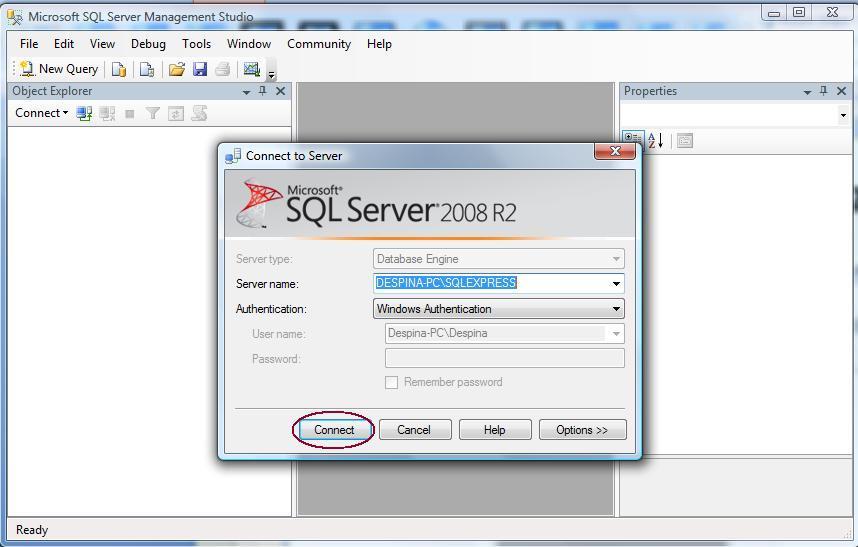Click the New Query toolbar button
Screen dimensions: 858x547
click(x=59, y=69)
